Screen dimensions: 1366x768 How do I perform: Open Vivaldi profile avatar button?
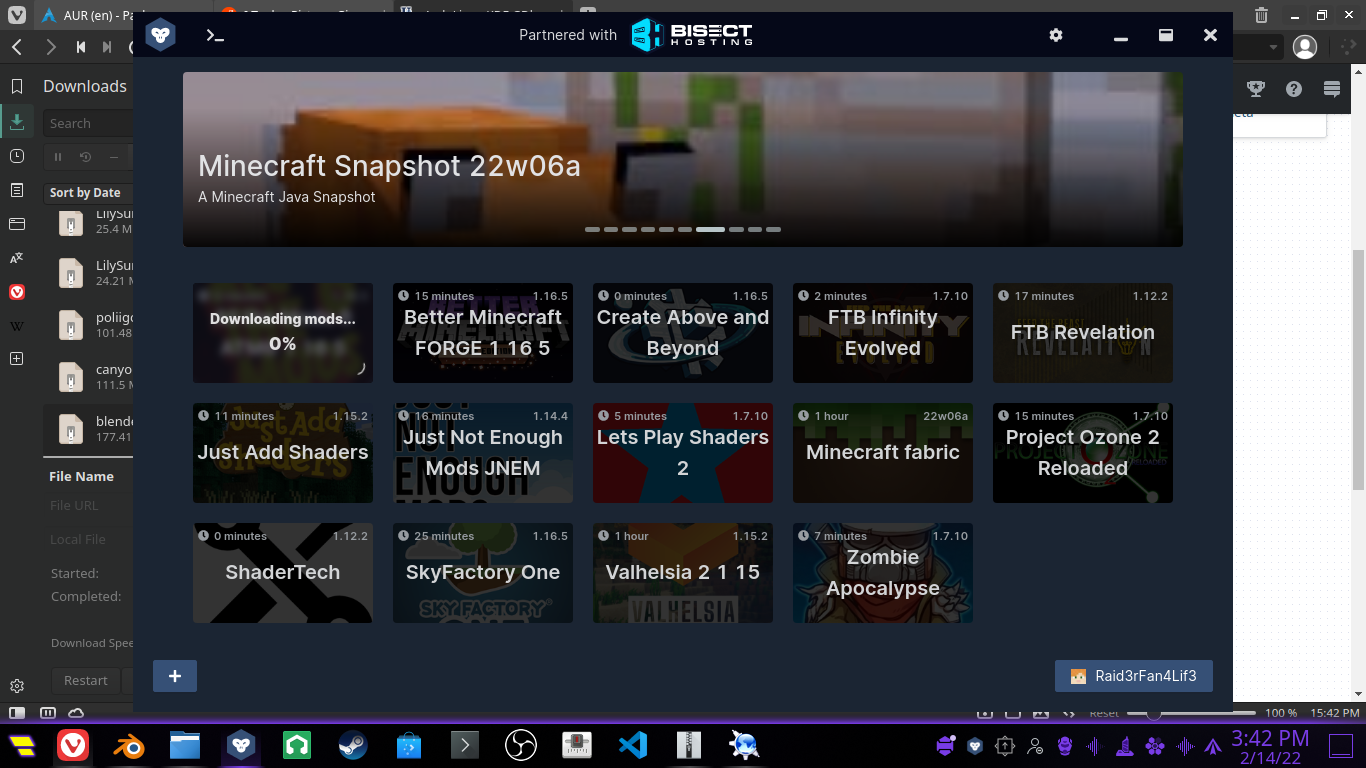point(1305,47)
